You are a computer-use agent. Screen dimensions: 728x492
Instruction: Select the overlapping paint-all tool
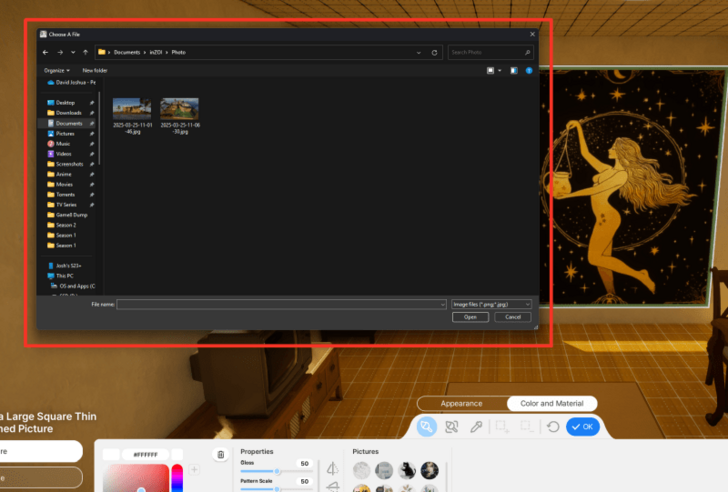(451, 427)
